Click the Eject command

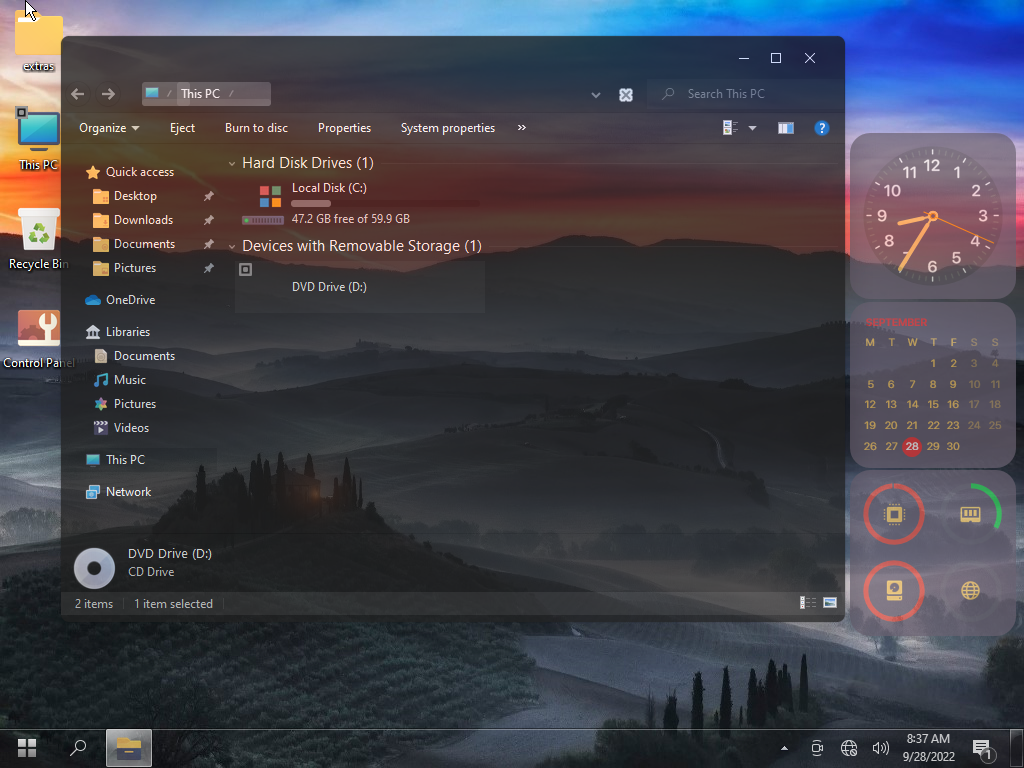pyautogui.click(x=182, y=128)
